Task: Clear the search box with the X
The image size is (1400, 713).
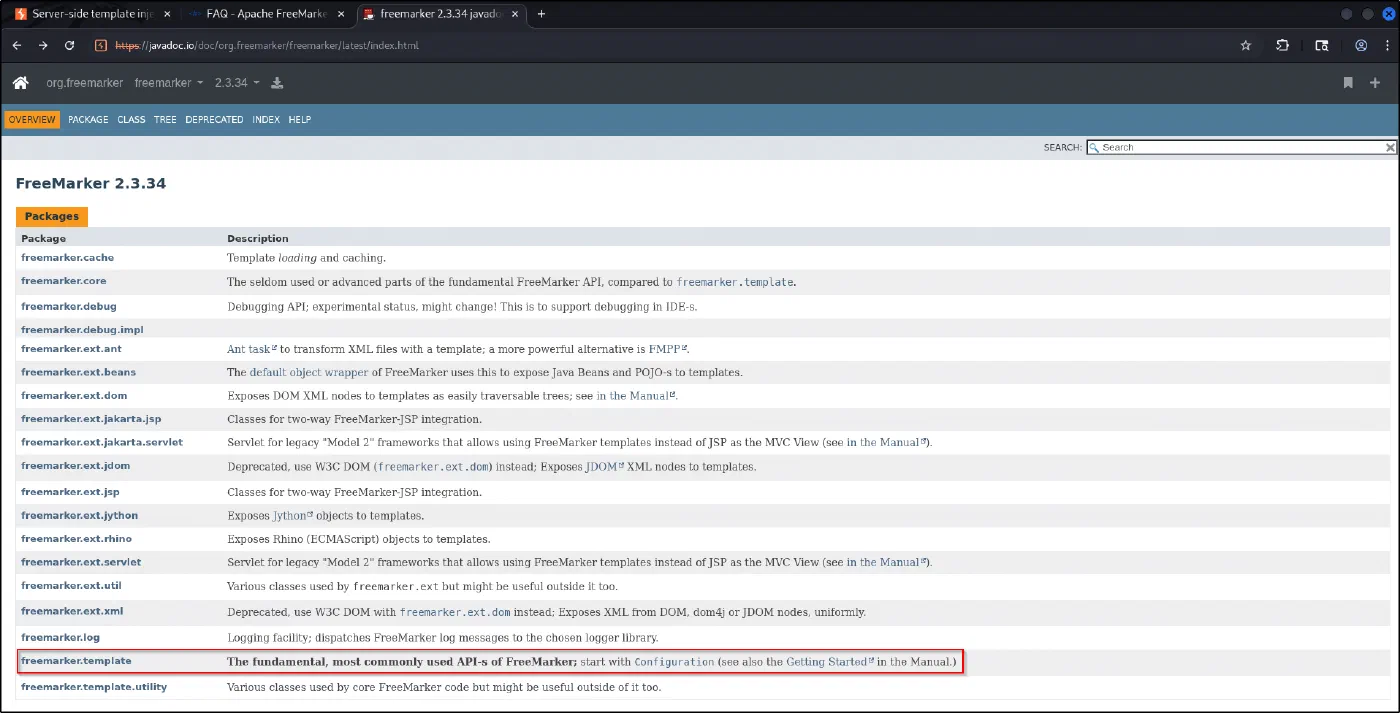Action: tap(1390, 147)
